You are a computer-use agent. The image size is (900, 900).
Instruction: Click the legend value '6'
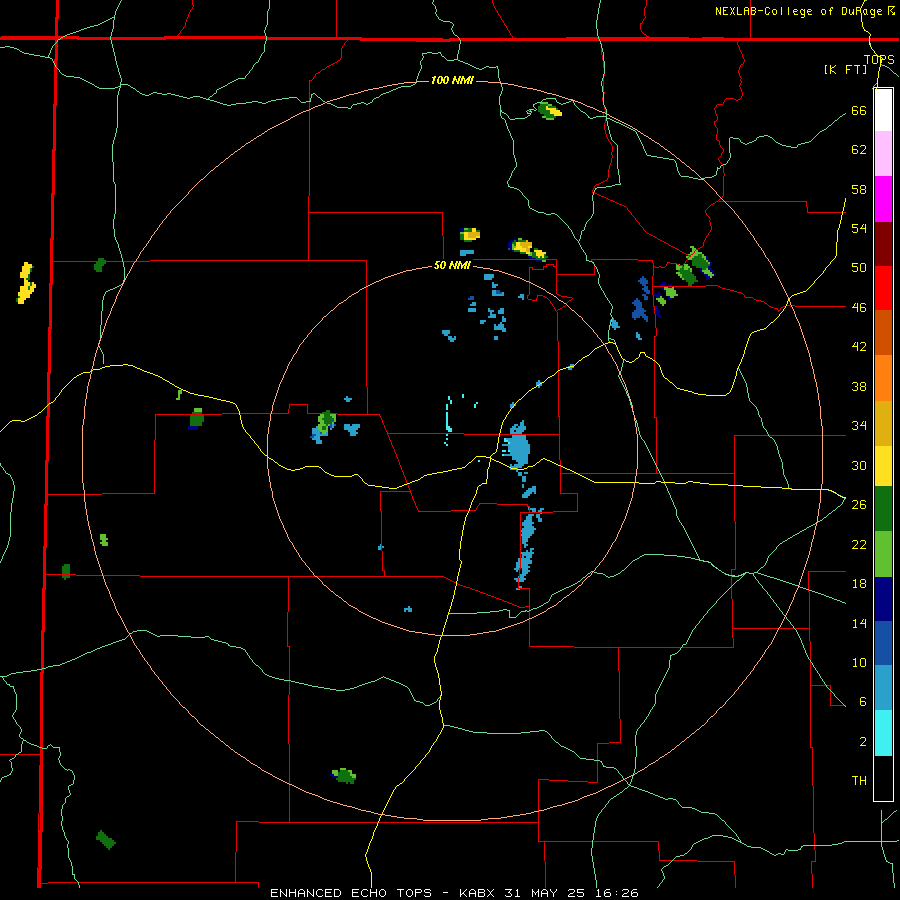point(863,702)
